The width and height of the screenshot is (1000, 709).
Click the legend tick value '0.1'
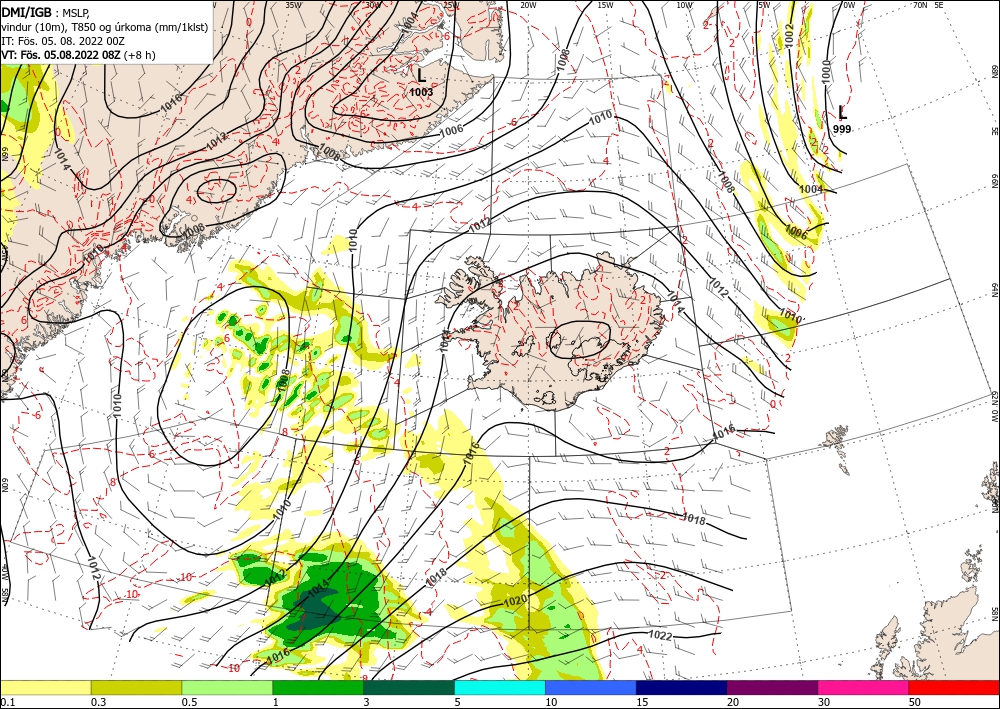click(x=7, y=702)
